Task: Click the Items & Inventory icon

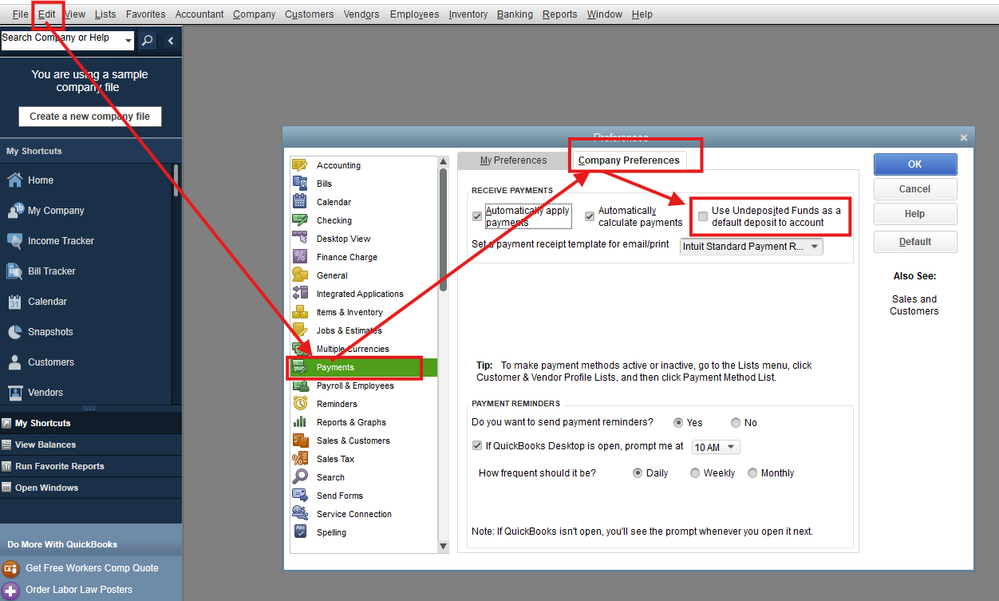Action: point(299,312)
